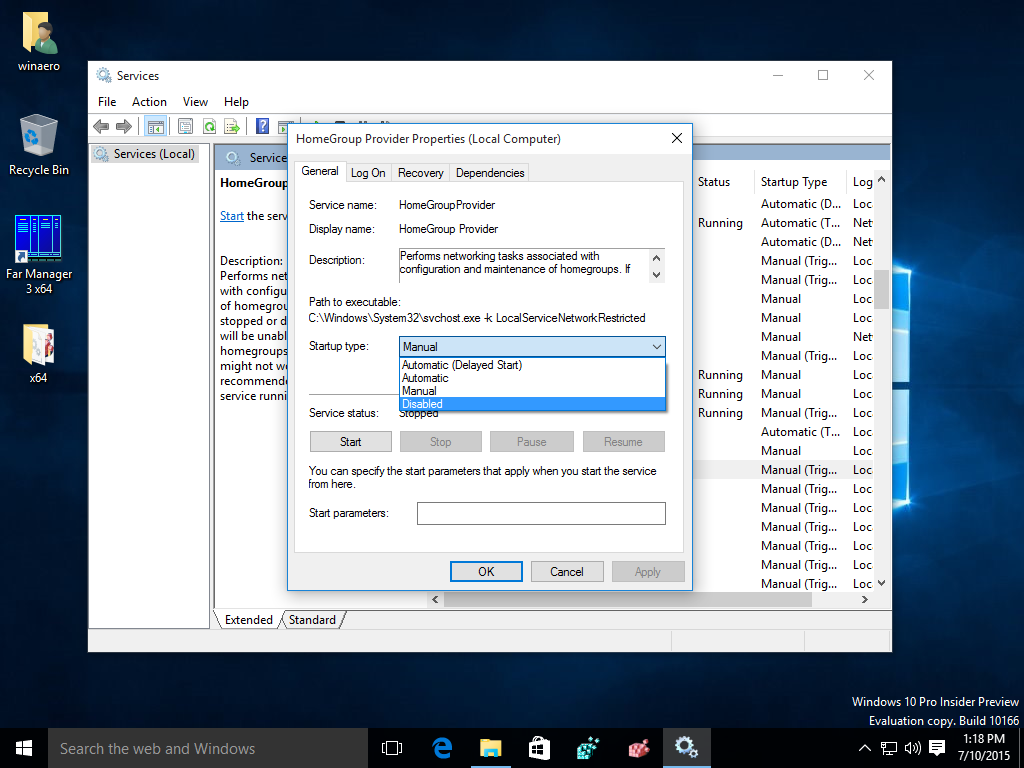Apply the startup type change
Viewport: 1024px width, 768px height.
tap(648, 571)
